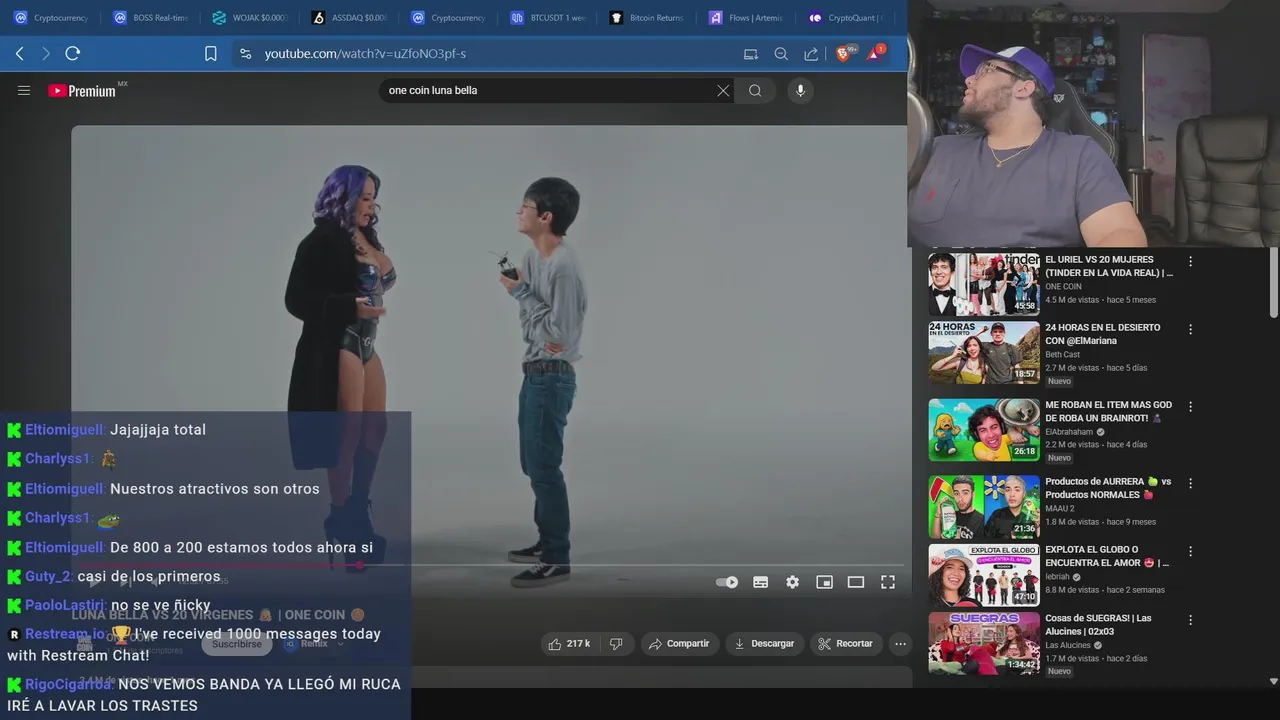
Task: Open 24 HORAS EN EL DESIERTO thumbnail
Action: 984,352
